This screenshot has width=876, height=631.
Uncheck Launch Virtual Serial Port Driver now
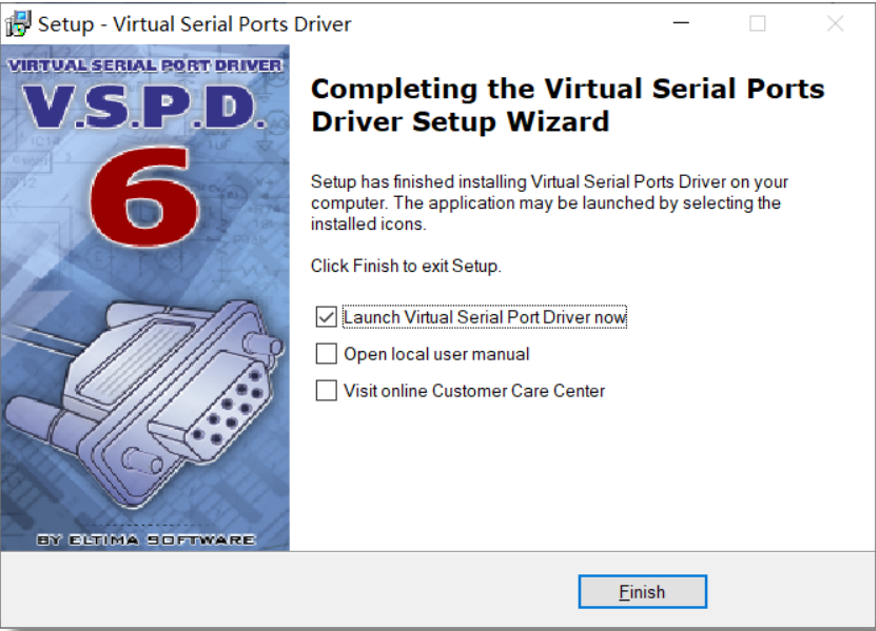(326, 317)
